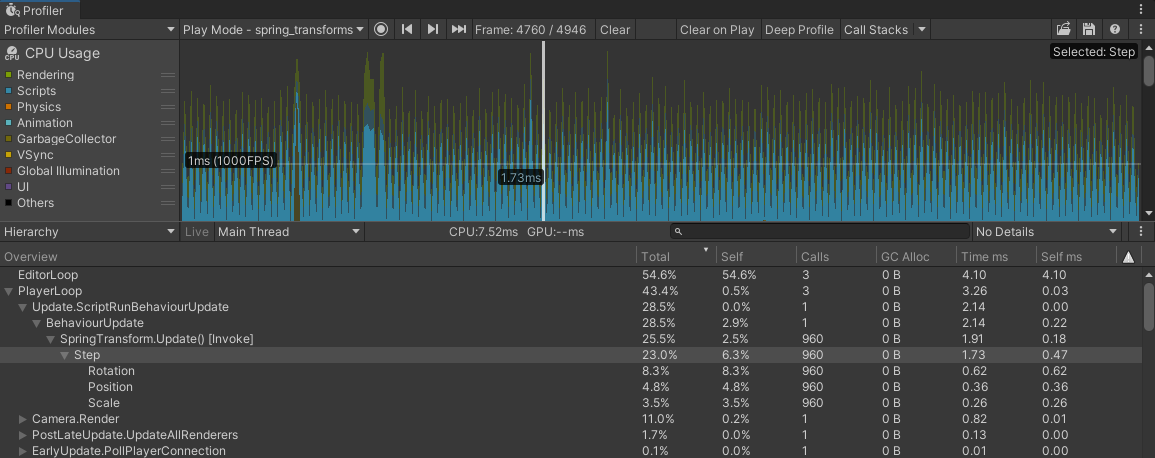Screen dimensions: 1155x458
Task: Open the hierarchy panel kebab menu
Action: click(1141, 231)
